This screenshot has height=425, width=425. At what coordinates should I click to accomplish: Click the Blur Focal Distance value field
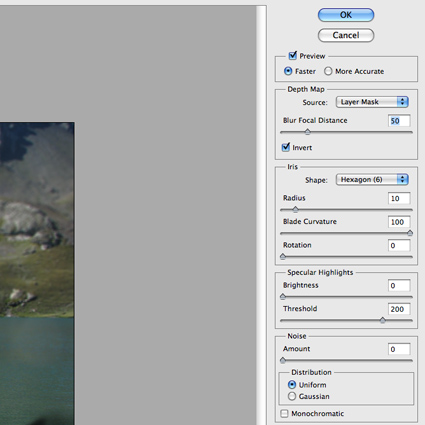(399, 121)
